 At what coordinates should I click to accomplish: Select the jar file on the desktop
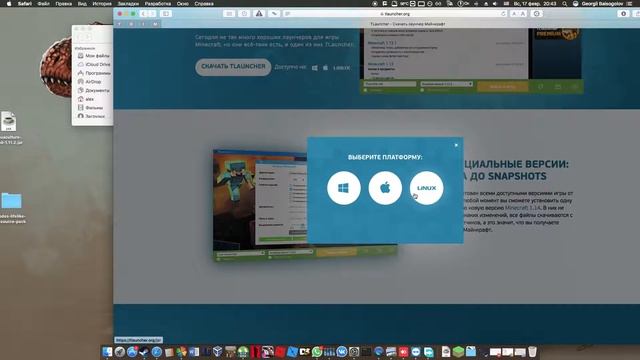pos(9,122)
